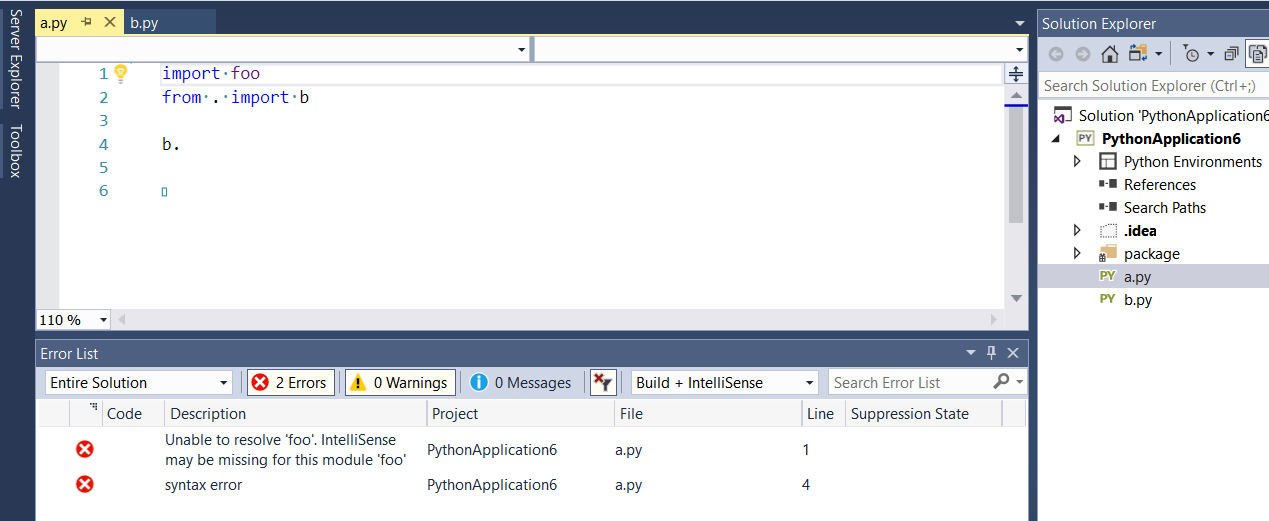Select the PythonApplication6 project item
The image size is (1269, 521).
(x=1171, y=138)
